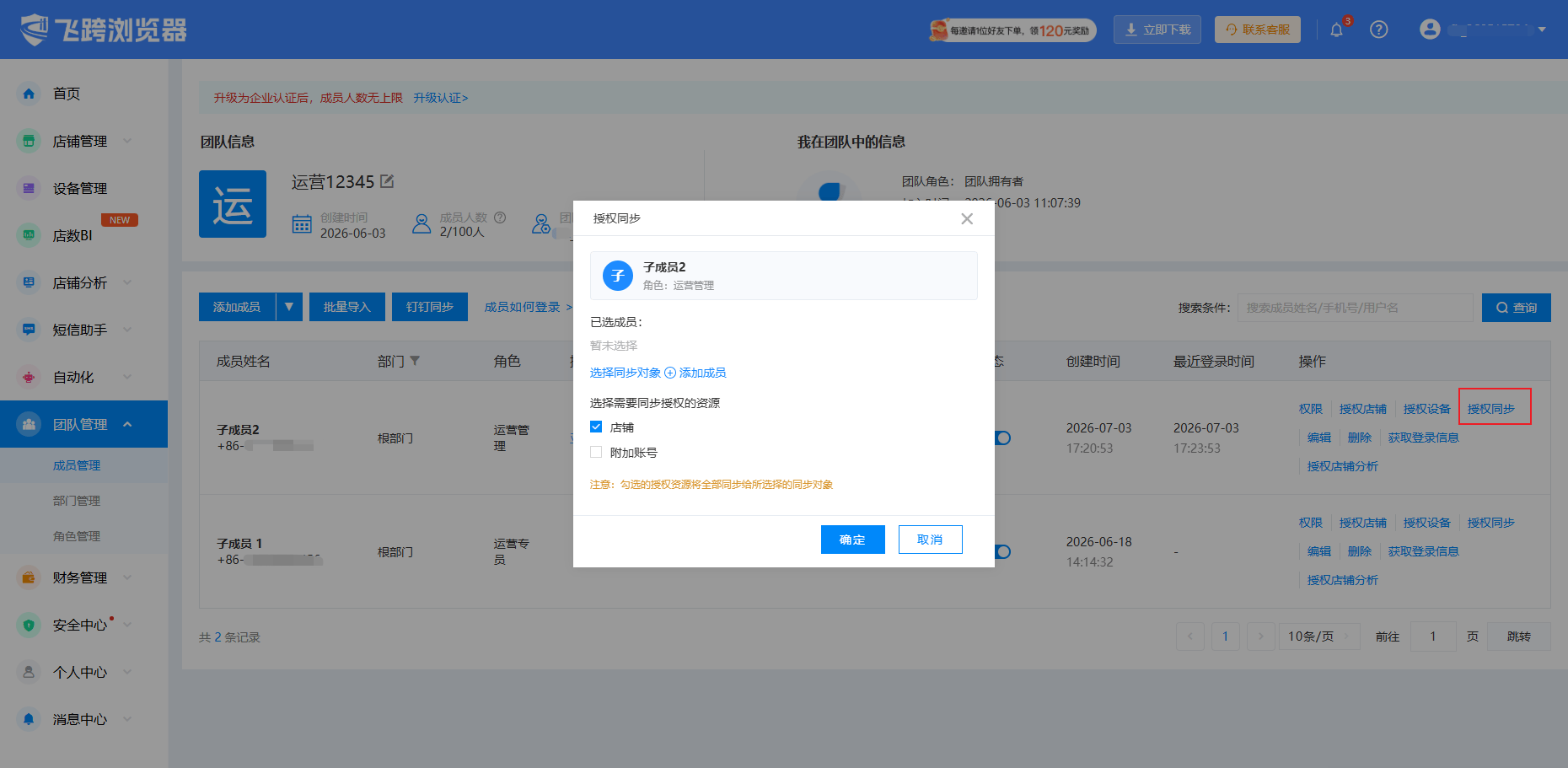
Task: Click the user avatar icon in header
Action: (x=1430, y=30)
